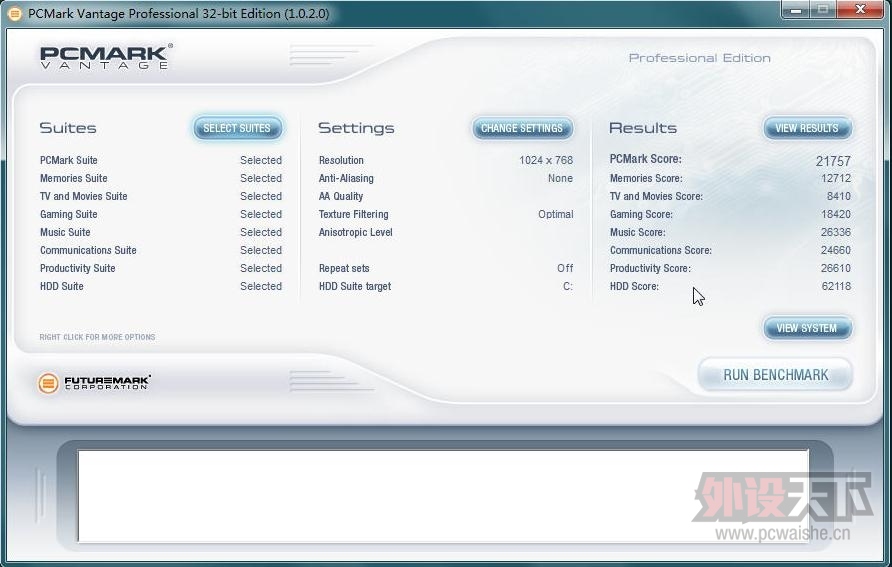
Task: Close the PCMark Vantage window
Action: click(x=861, y=10)
